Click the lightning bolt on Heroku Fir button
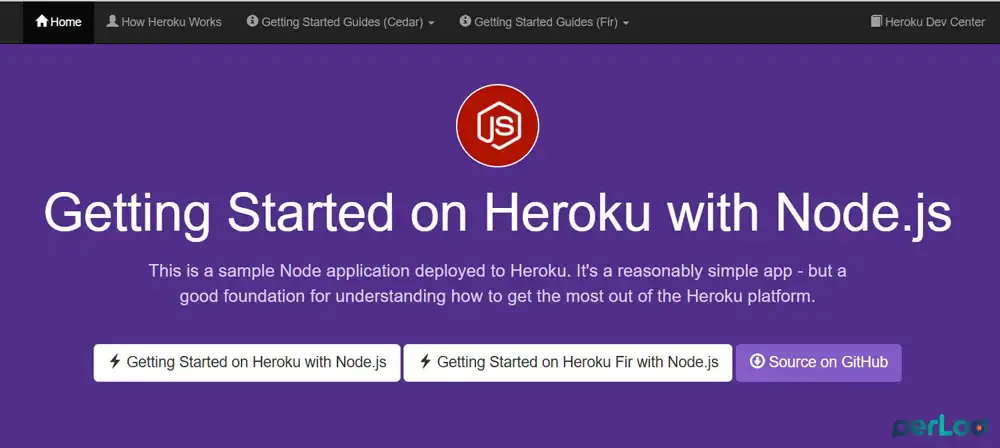This screenshot has width=1000, height=448. pyautogui.click(x=425, y=362)
